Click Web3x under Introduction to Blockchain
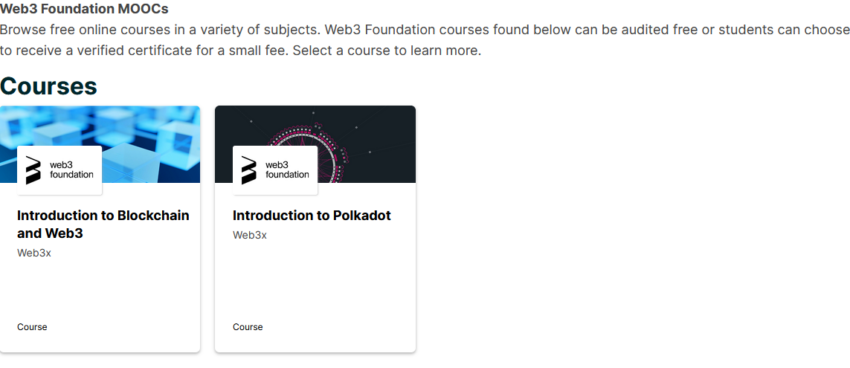The width and height of the screenshot is (850, 368). pos(34,253)
